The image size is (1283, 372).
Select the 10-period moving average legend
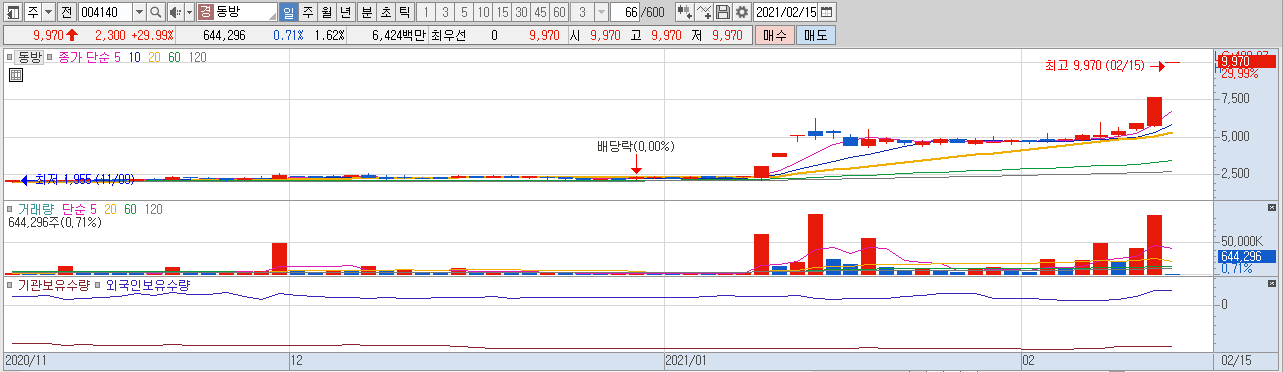[135, 58]
